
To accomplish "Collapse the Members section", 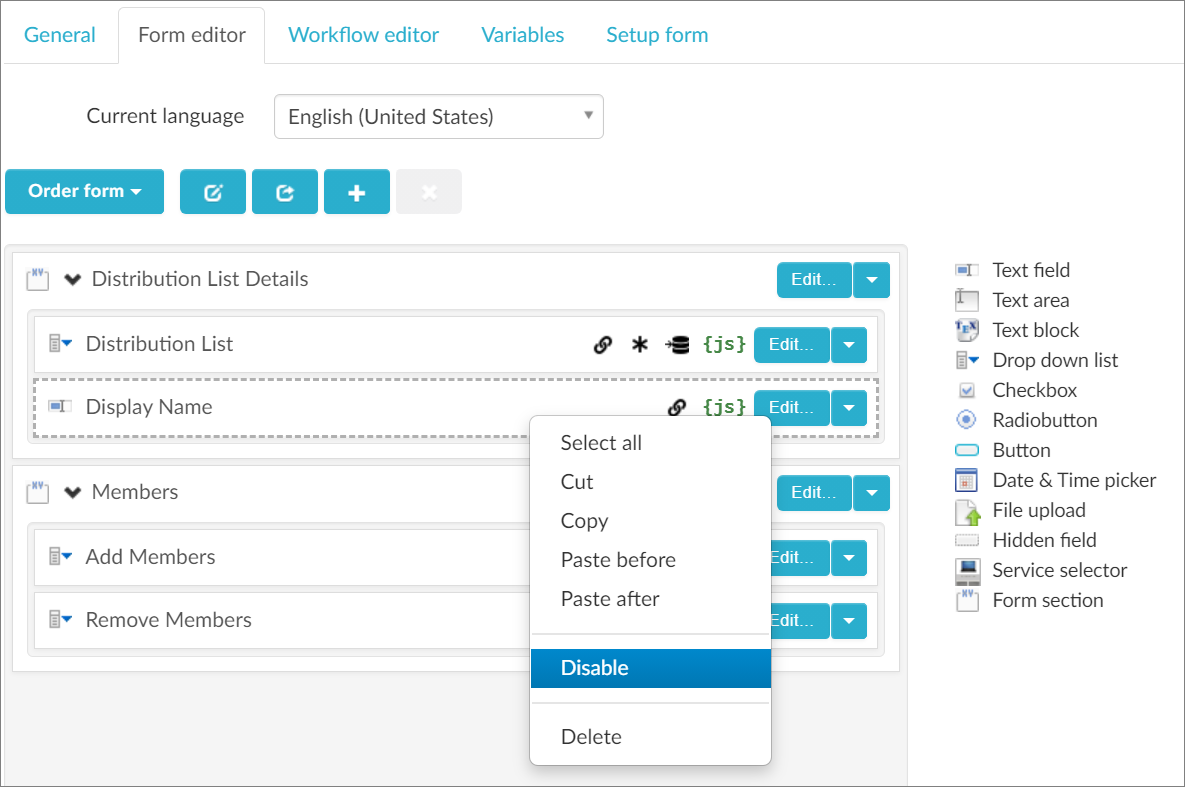I will (72, 492).
